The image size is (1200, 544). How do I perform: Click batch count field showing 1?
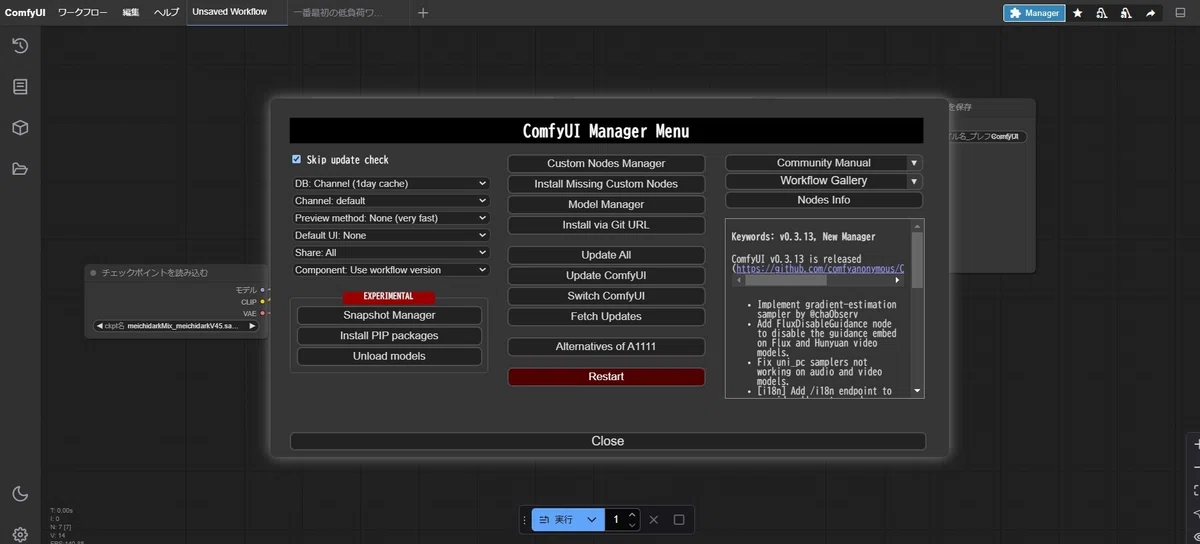tap(616, 520)
